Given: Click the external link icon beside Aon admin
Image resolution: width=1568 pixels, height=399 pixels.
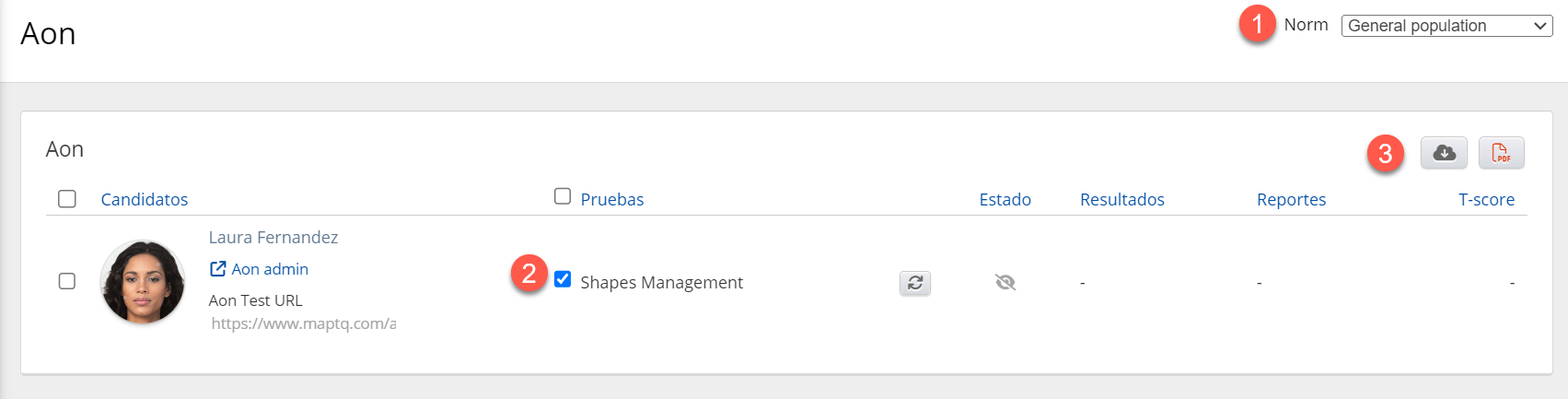Looking at the screenshot, I should [218, 269].
